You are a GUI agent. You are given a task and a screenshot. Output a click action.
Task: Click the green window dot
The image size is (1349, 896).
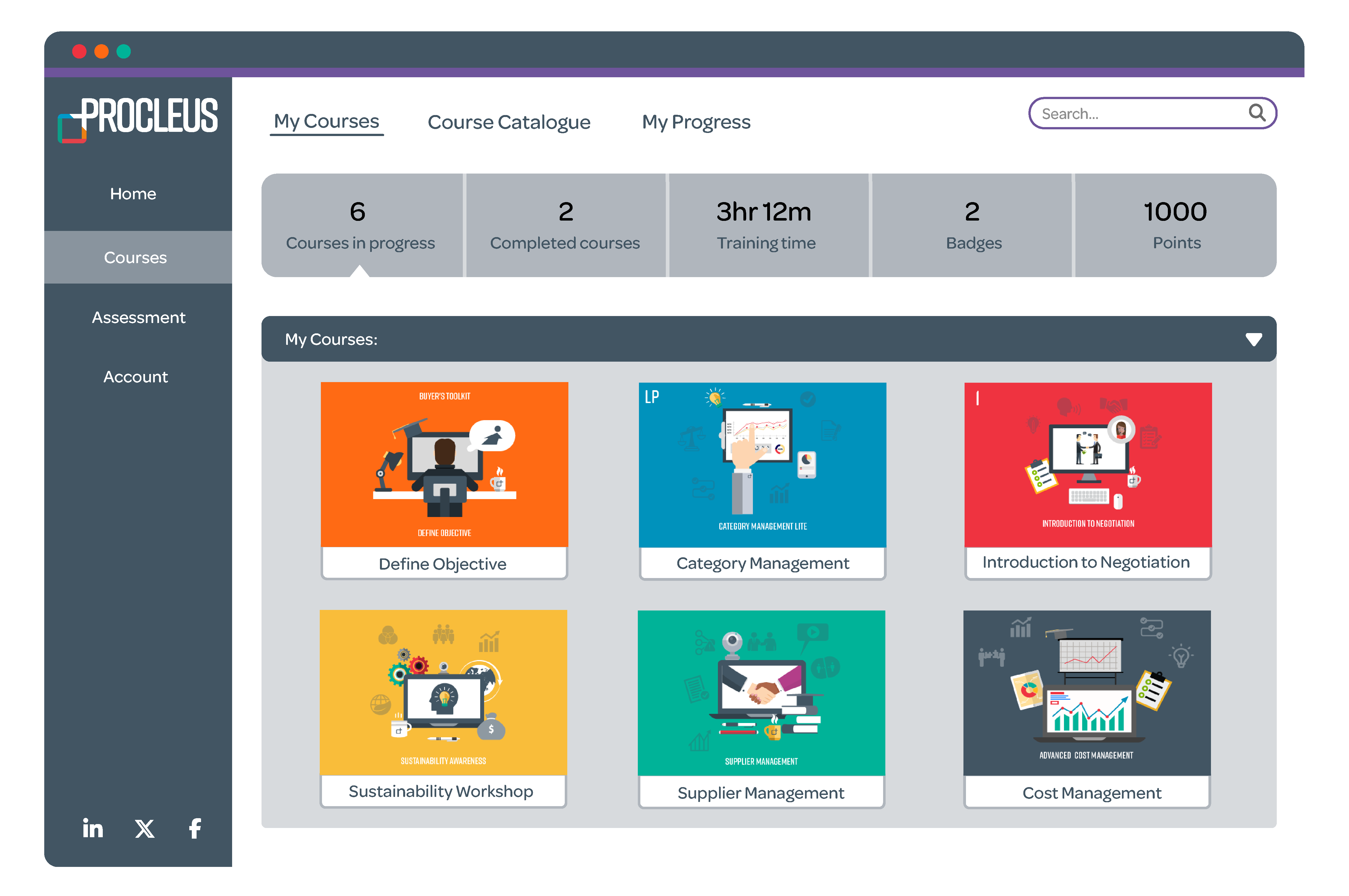tap(123, 52)
